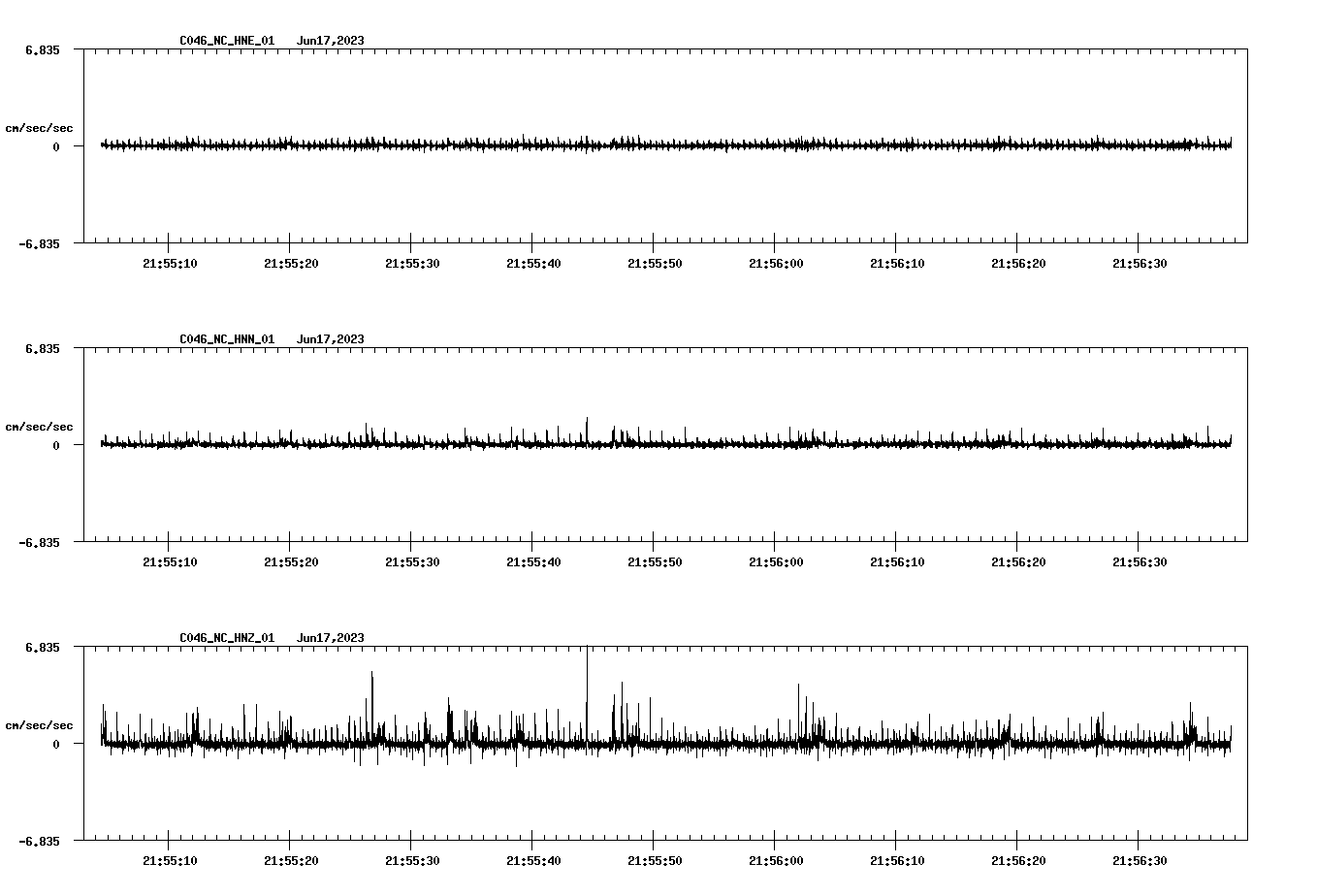Click the 21:56:30 tick label on the top plot
The image size is (1317, 896).
(1138, 261)
